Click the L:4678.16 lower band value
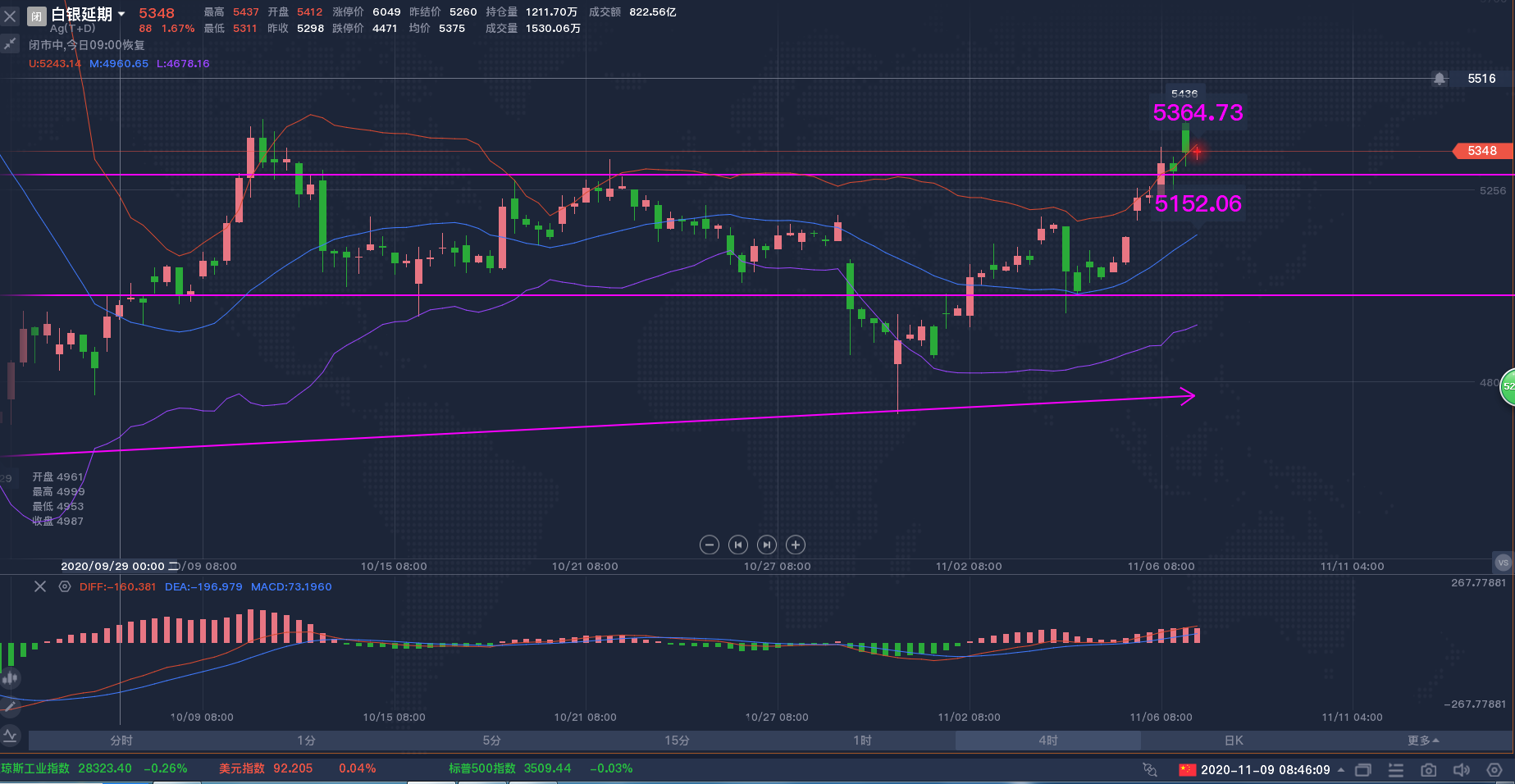 pos(183,64)
